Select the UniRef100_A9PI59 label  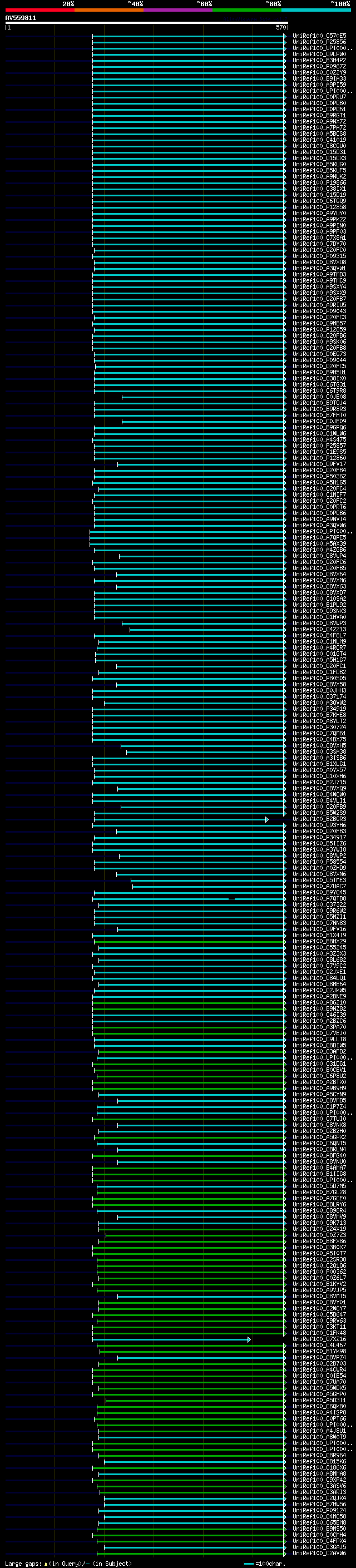click(x=319, y=85)
